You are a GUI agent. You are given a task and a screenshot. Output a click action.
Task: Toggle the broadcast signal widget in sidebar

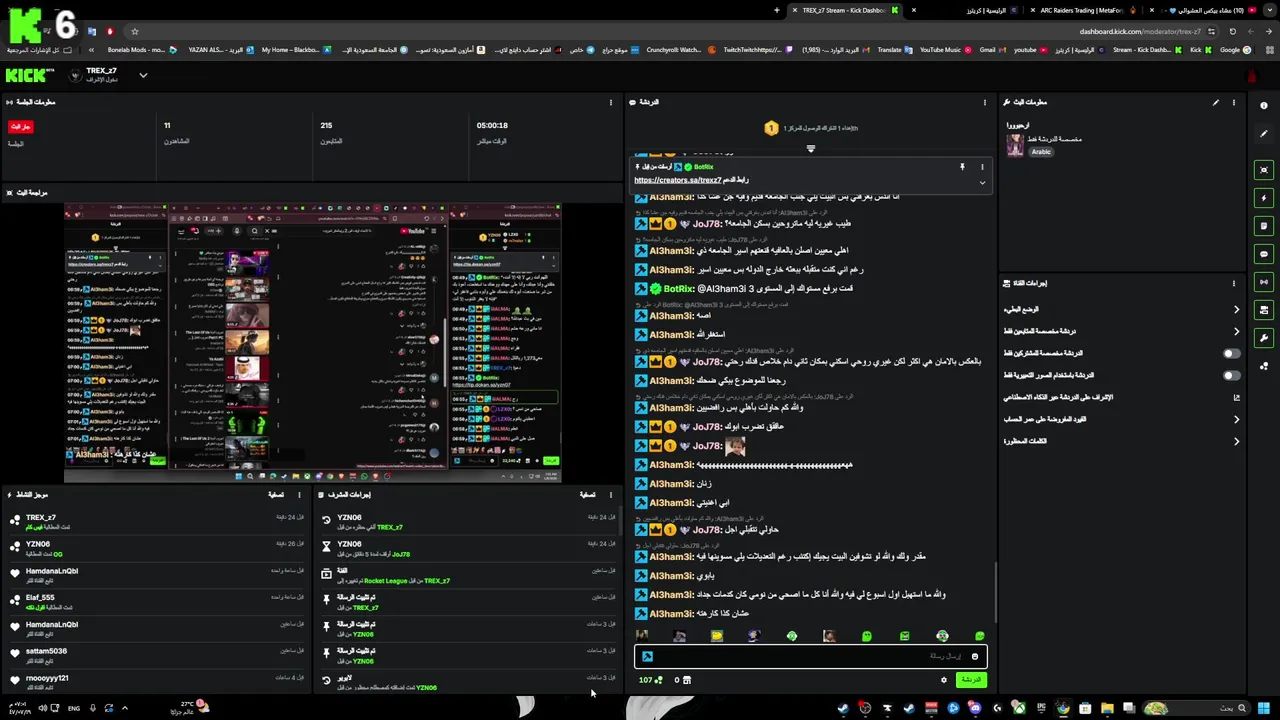(1264, 282)
